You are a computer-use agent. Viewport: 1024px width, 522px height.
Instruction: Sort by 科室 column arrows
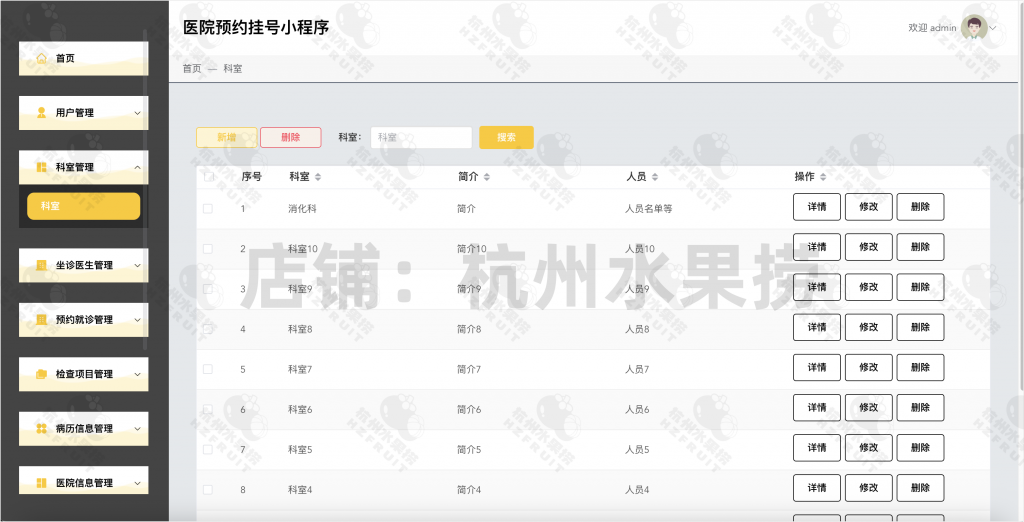coord(318,177)
